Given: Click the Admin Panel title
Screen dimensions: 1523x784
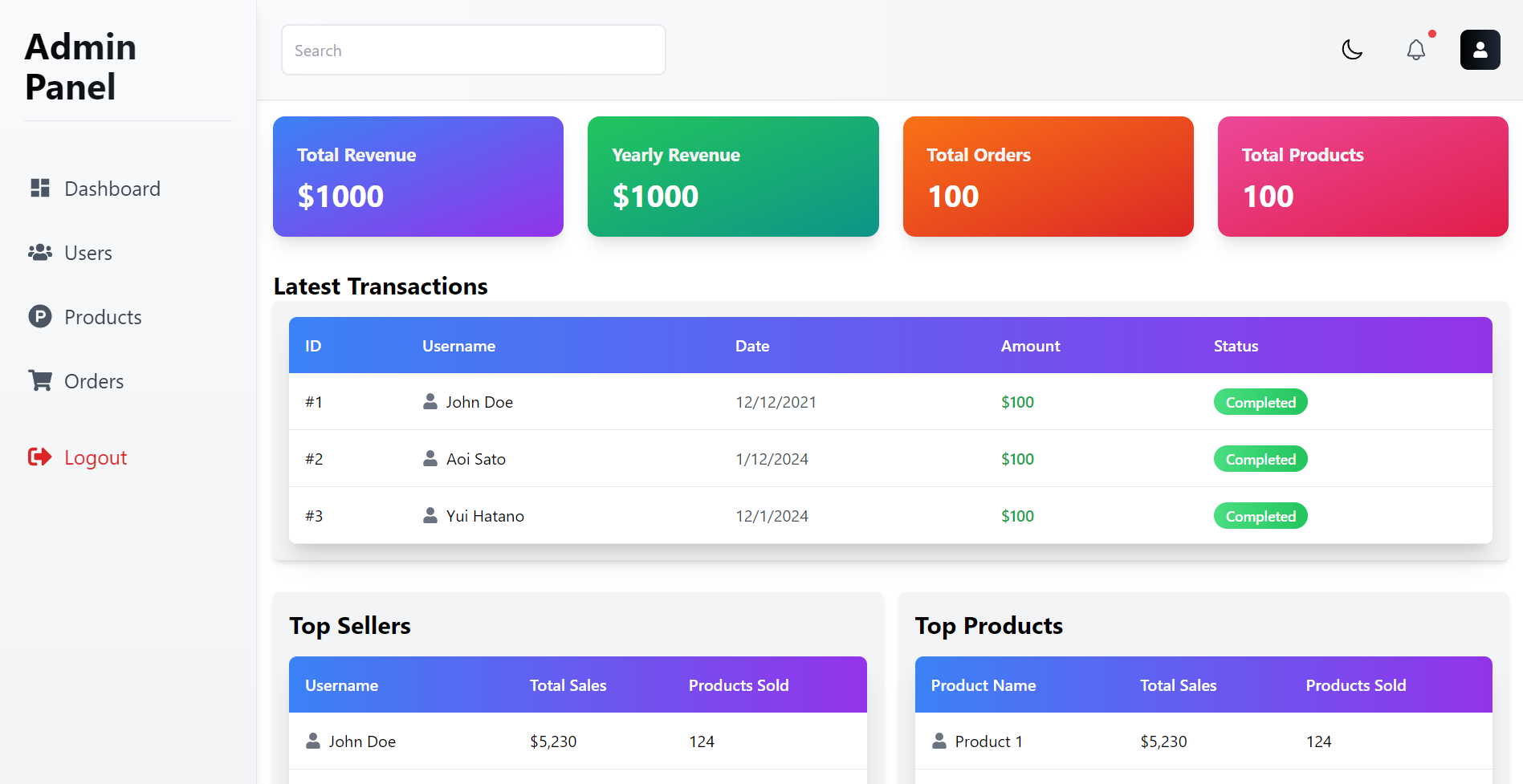Looking at the screenshot, I should (x=80, y=67).
